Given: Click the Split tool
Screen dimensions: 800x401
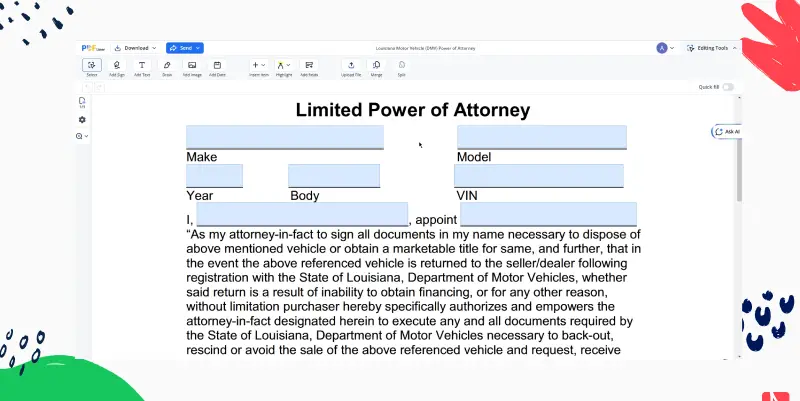Looking at the screenshot, I should [x=402, y=67].
